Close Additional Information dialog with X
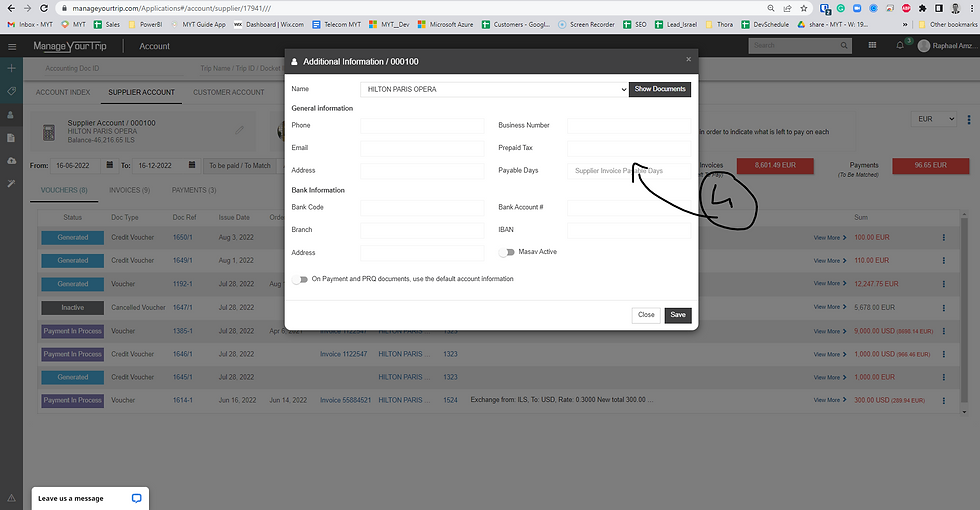This screenshot has height=510, width=980. point(688,59)
